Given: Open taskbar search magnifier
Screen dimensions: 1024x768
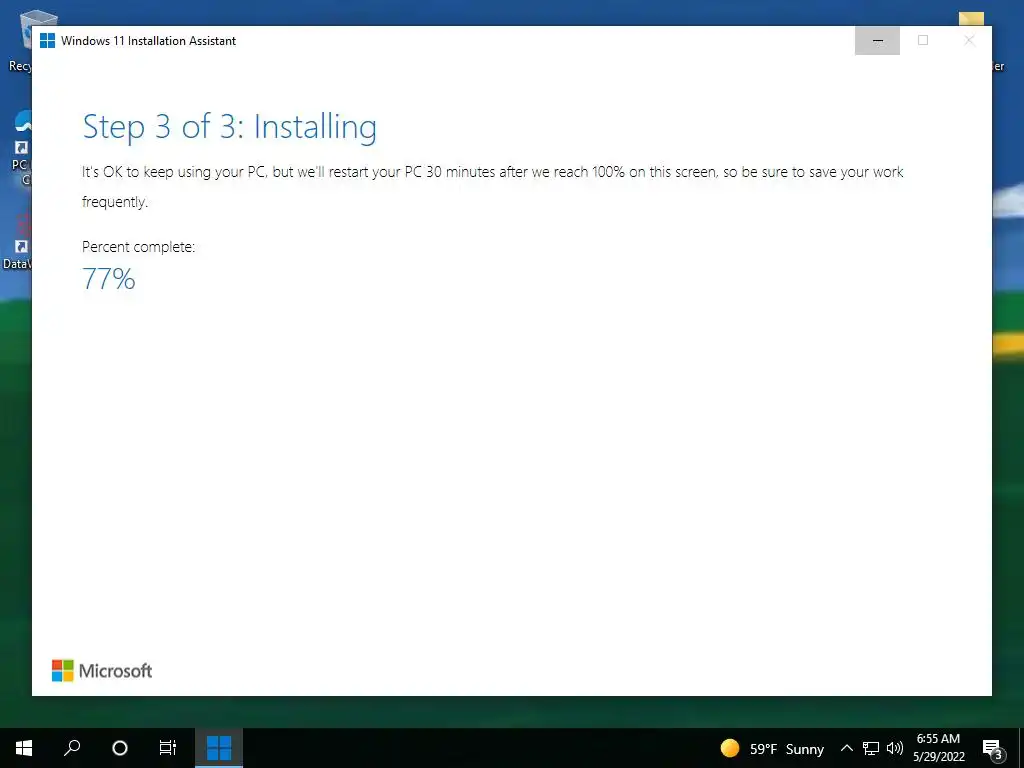Looking at the screenshot, I should 72,748.
